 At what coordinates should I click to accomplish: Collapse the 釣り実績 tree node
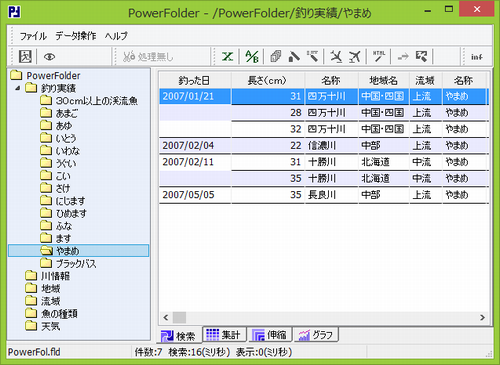pyautogui.click(x=18, y=88)
